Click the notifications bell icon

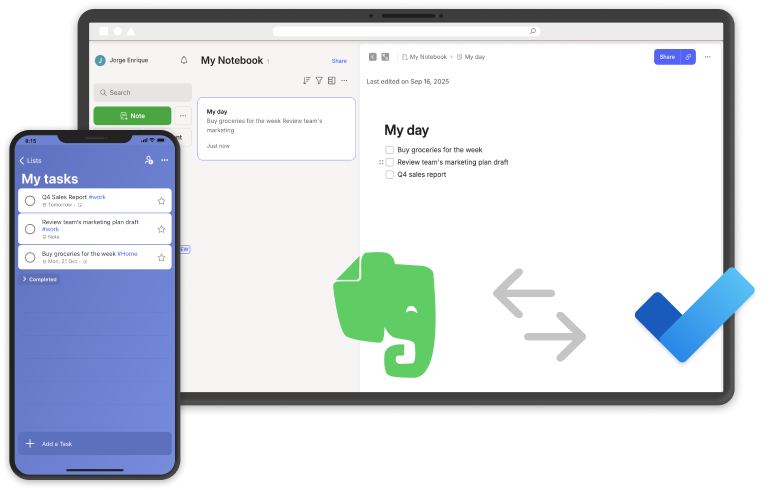coord(183,60)
